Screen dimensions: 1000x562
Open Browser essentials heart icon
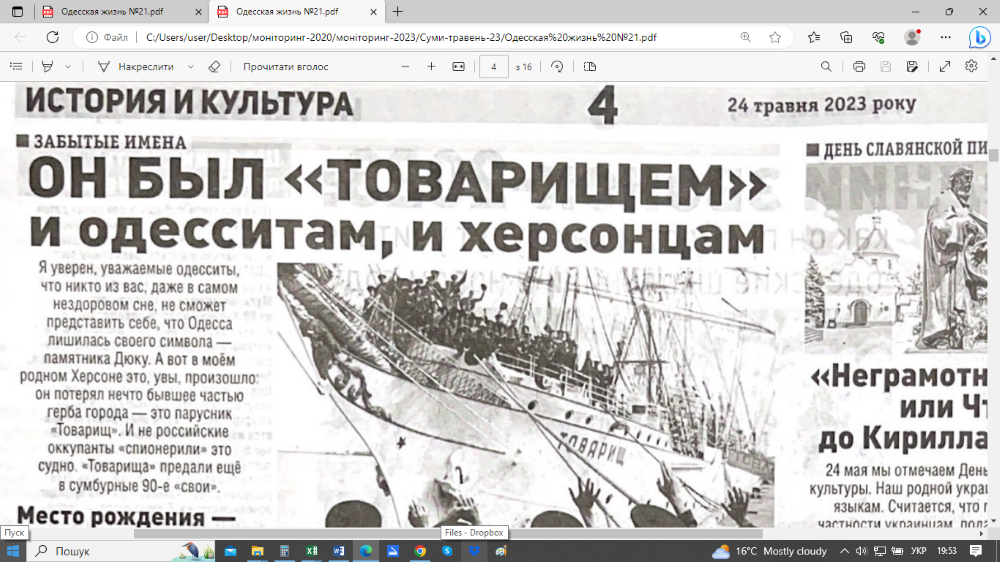[878, 37]
